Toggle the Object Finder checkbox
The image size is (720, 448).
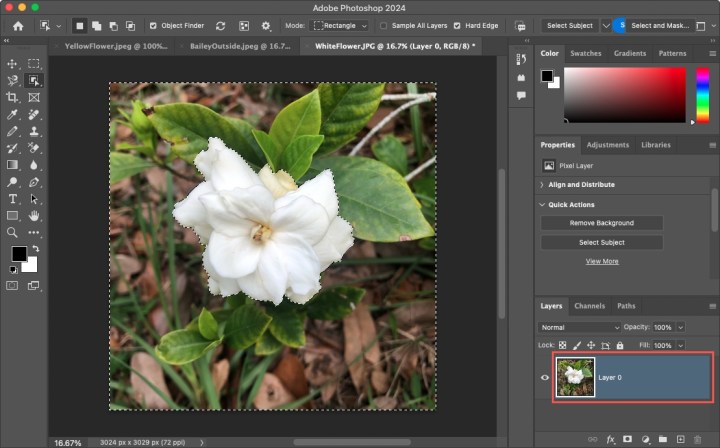click(x=153, y=25)
